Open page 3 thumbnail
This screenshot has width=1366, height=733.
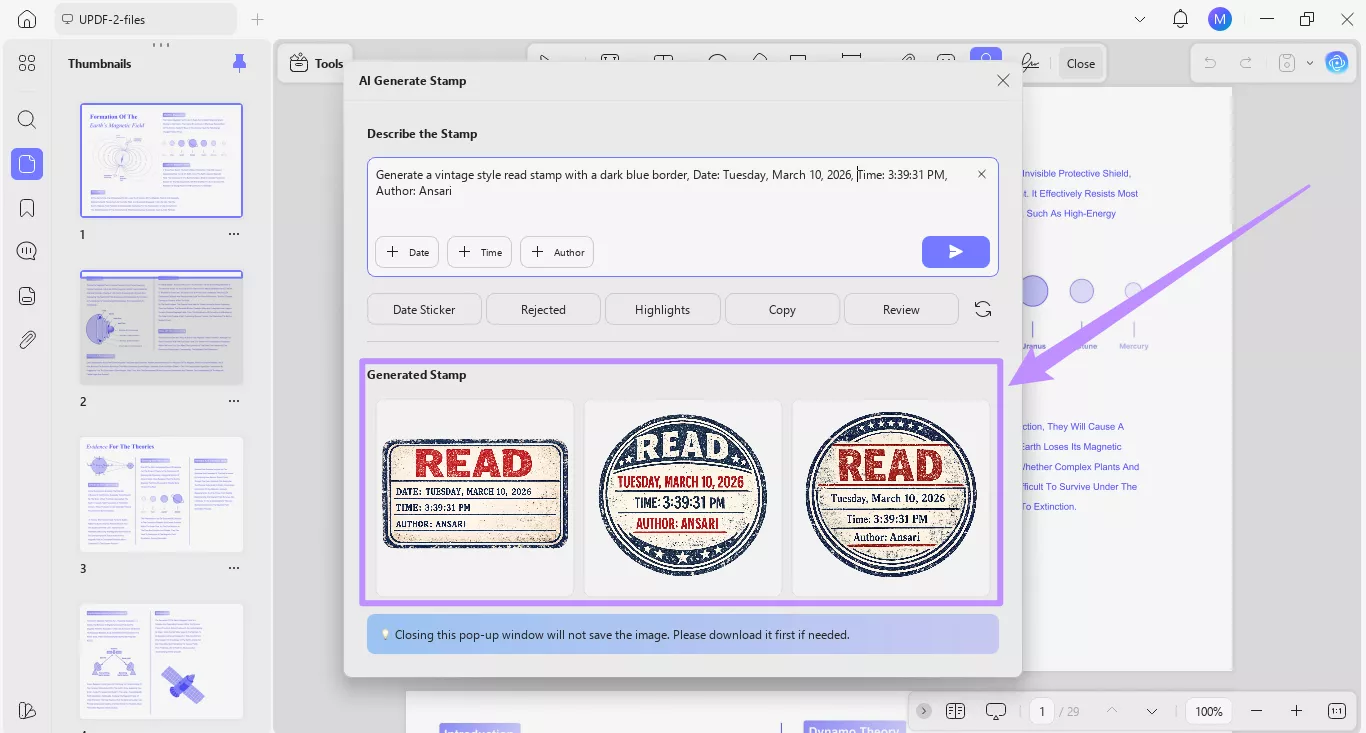pyautogui.click(x=161, y=494)
